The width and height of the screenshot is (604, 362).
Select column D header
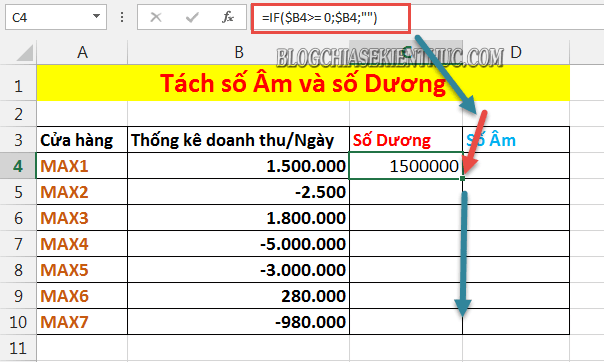(x=516, y=52)
